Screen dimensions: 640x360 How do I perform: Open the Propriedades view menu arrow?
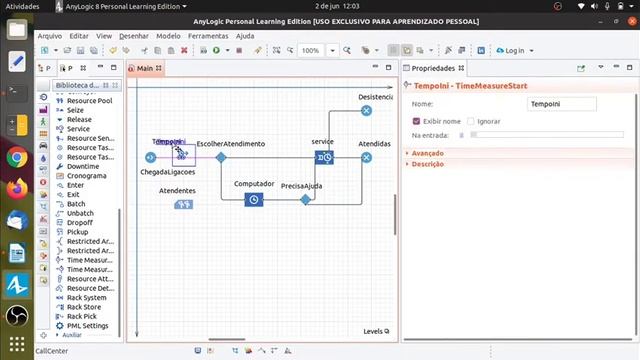click(x=601, y=67)
